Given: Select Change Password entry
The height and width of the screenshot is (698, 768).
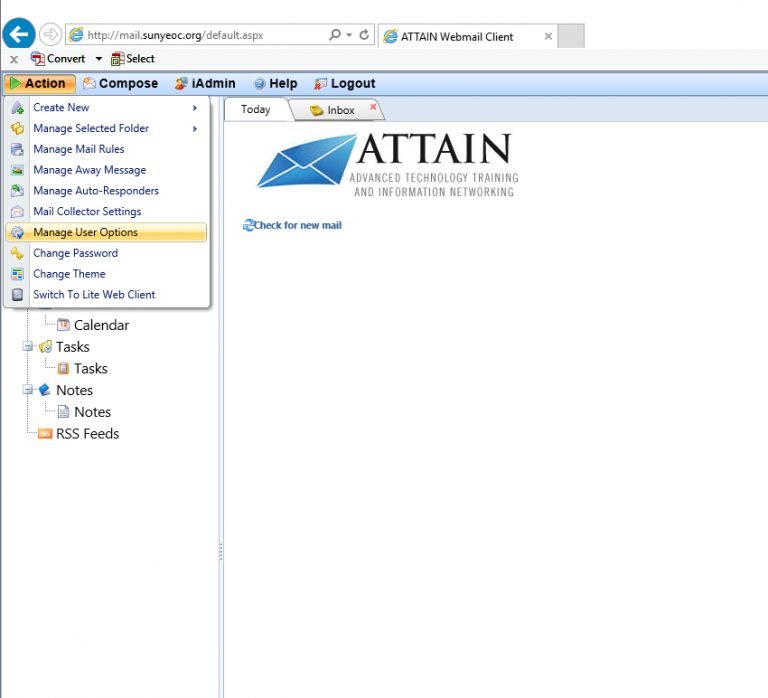Looking at the screenshot, I should coord(106,253).
